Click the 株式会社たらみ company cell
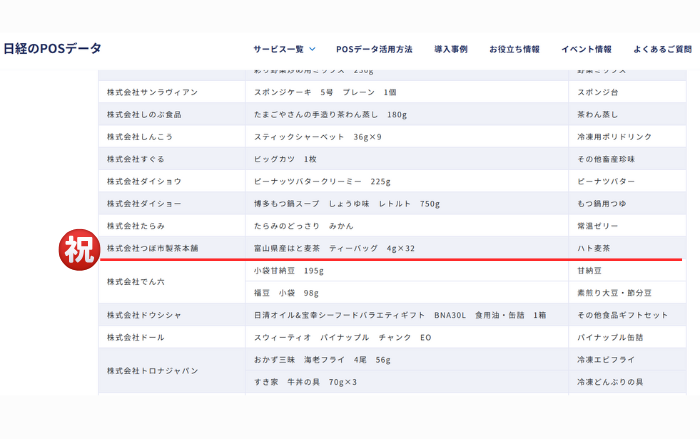This screenshot has width=700, height=439. (172, 226)
